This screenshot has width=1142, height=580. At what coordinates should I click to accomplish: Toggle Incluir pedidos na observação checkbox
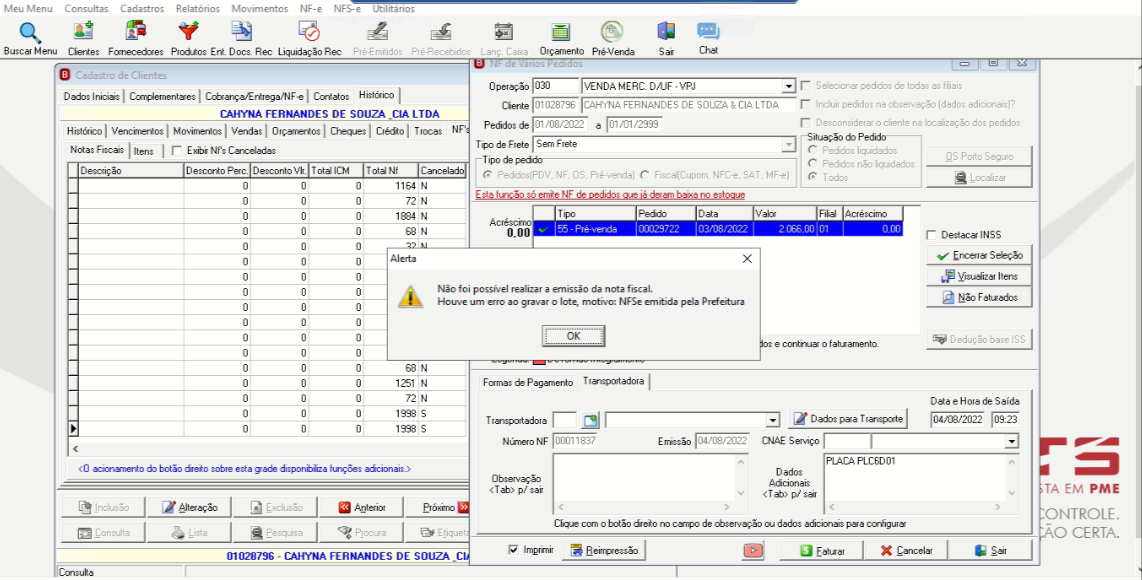[806, 104]
